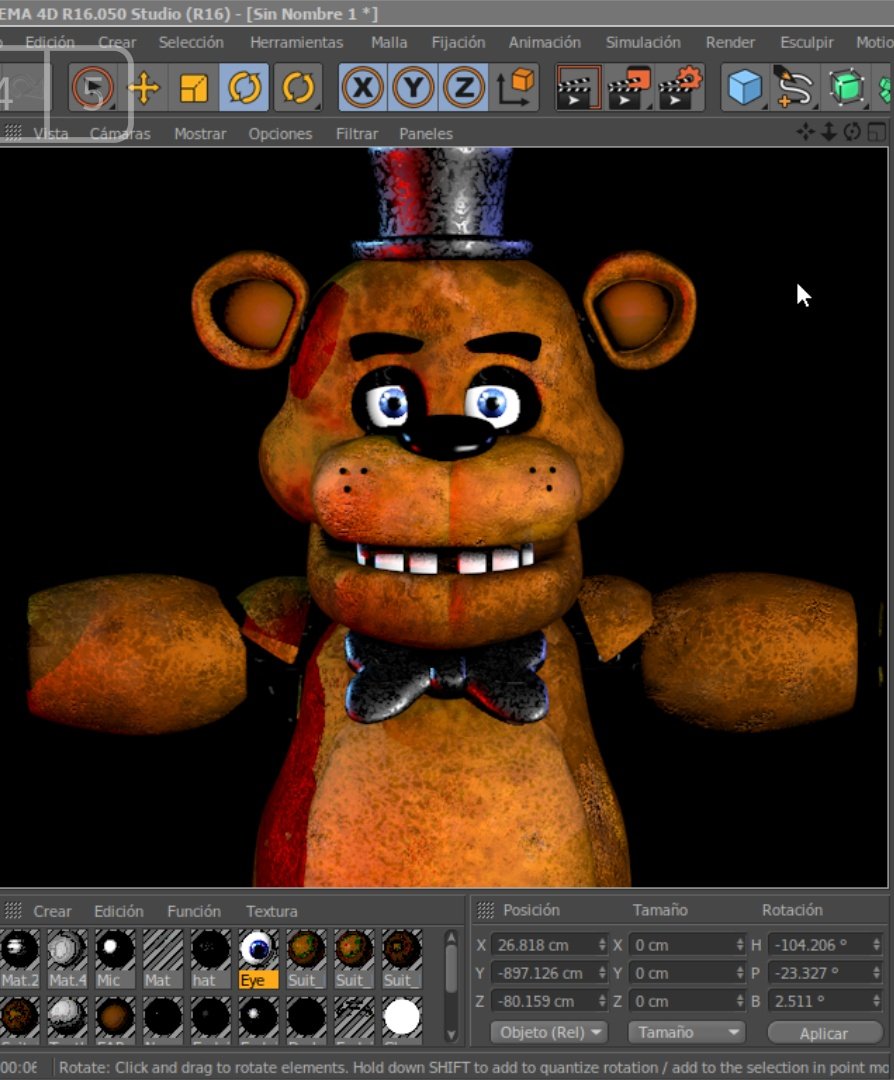Click the Rotation B value stepper

coord(876,1001)
